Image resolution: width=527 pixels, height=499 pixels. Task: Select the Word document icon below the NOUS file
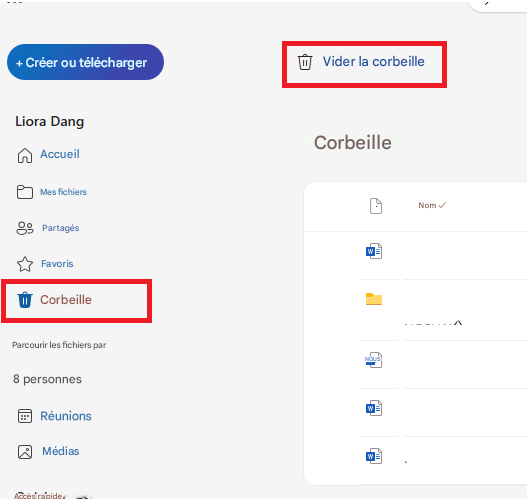(x=374, y=408)
